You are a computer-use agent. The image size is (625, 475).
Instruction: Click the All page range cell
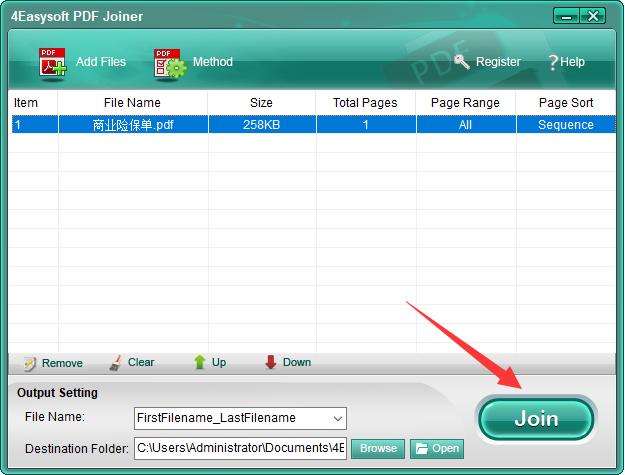[x=466, y=125]
